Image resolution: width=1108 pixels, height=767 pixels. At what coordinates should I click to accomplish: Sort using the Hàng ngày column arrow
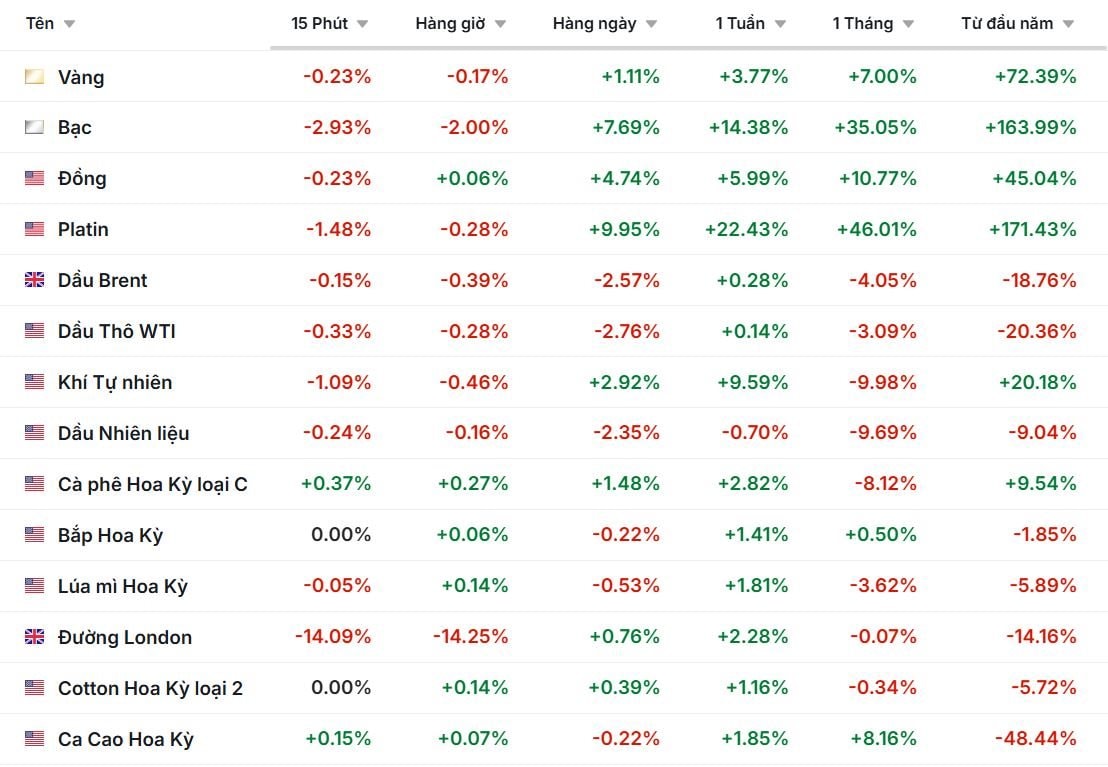pyautogui.click(x=651, y=24)
